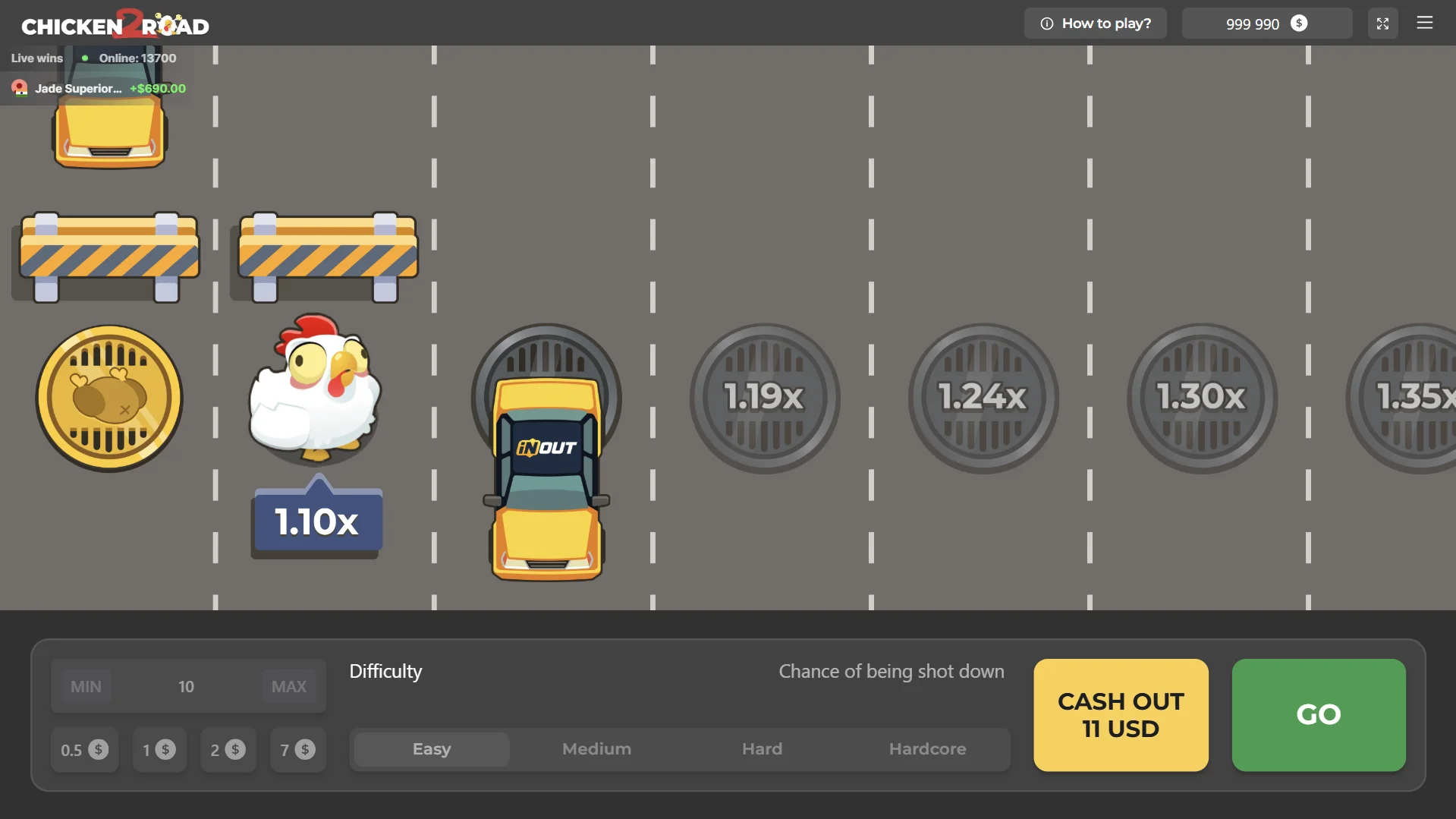The width and height of the screenshot is (1456, 819).
Task: Click the Live wins label
Action: click(37, 58)
